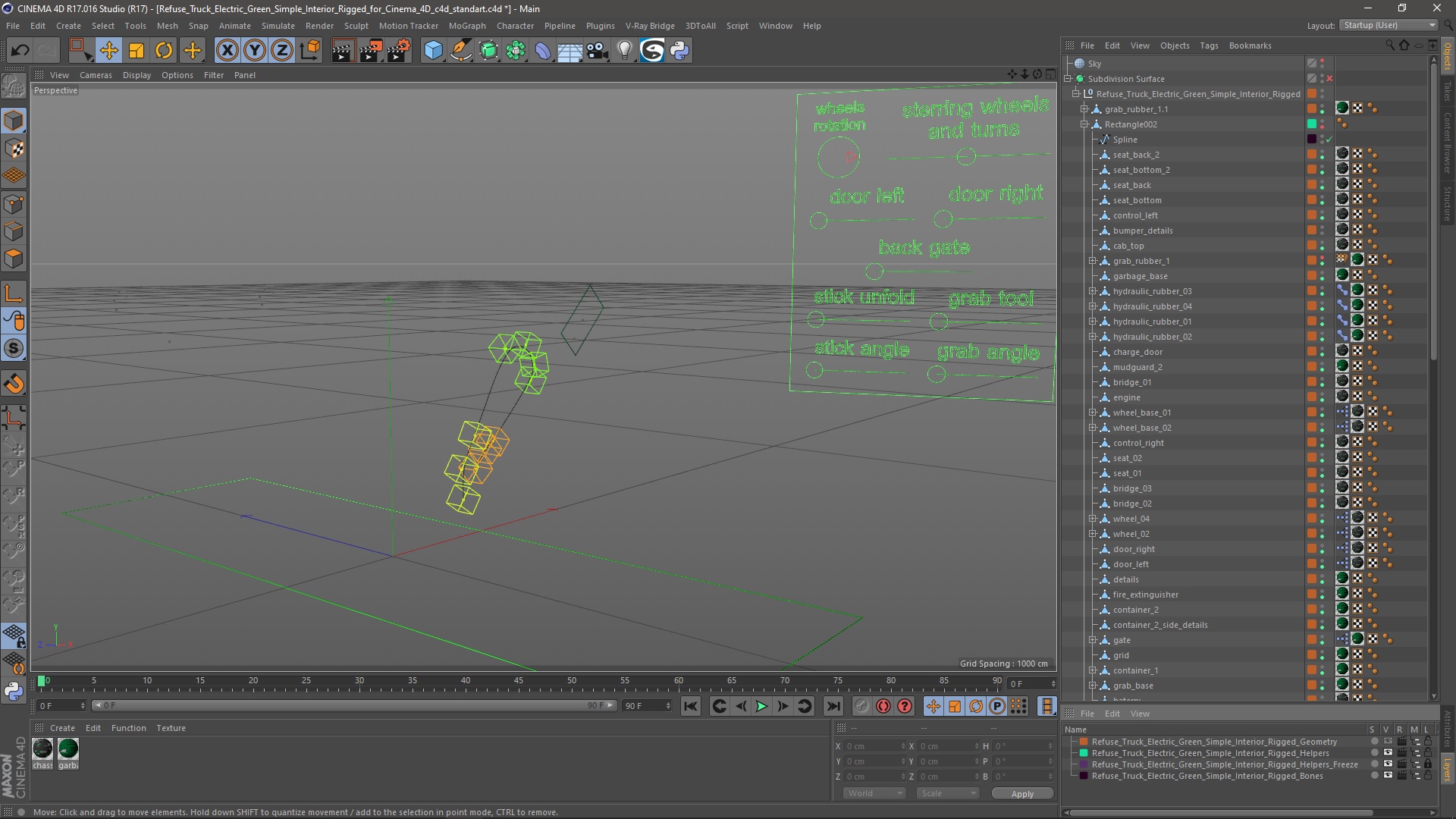This screenshot has width=1456, height=819.
Task: Select the chassis material thumbnail
Action: pos(42,749)
